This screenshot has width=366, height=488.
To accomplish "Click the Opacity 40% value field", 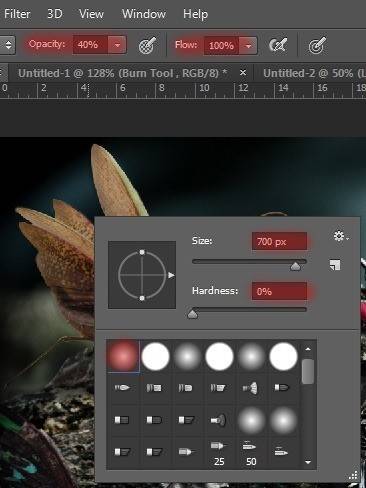I will [90, 45].
